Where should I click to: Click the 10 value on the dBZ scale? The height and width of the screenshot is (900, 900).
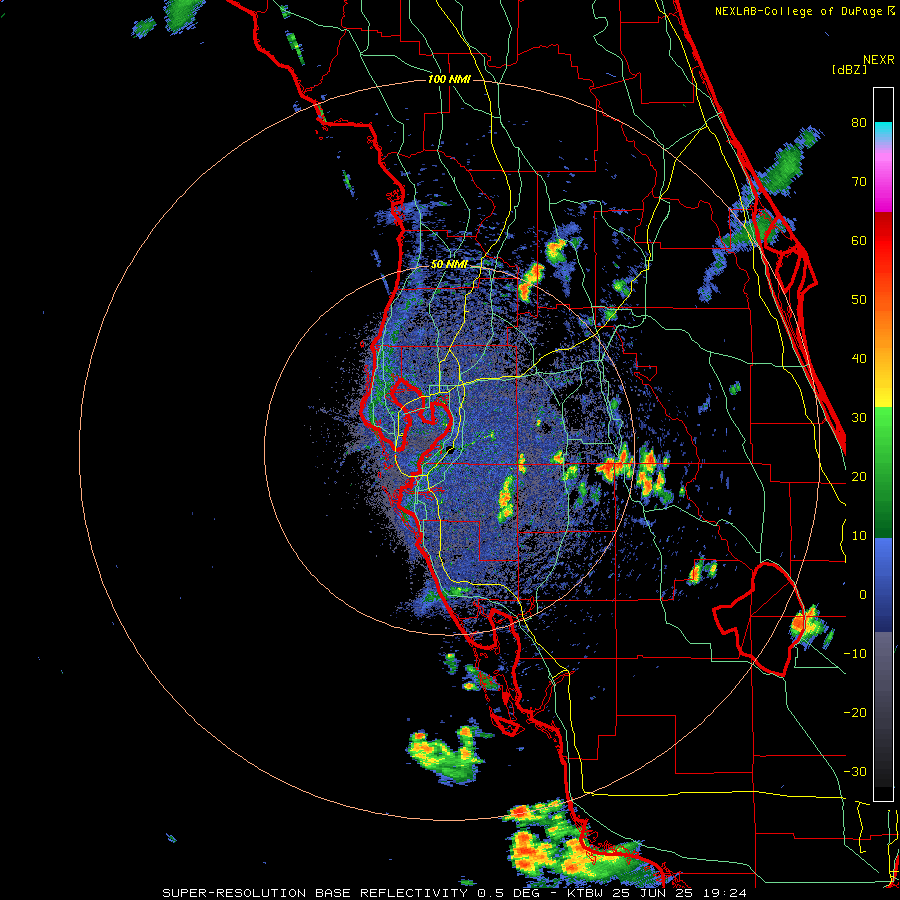coord(859,536)
